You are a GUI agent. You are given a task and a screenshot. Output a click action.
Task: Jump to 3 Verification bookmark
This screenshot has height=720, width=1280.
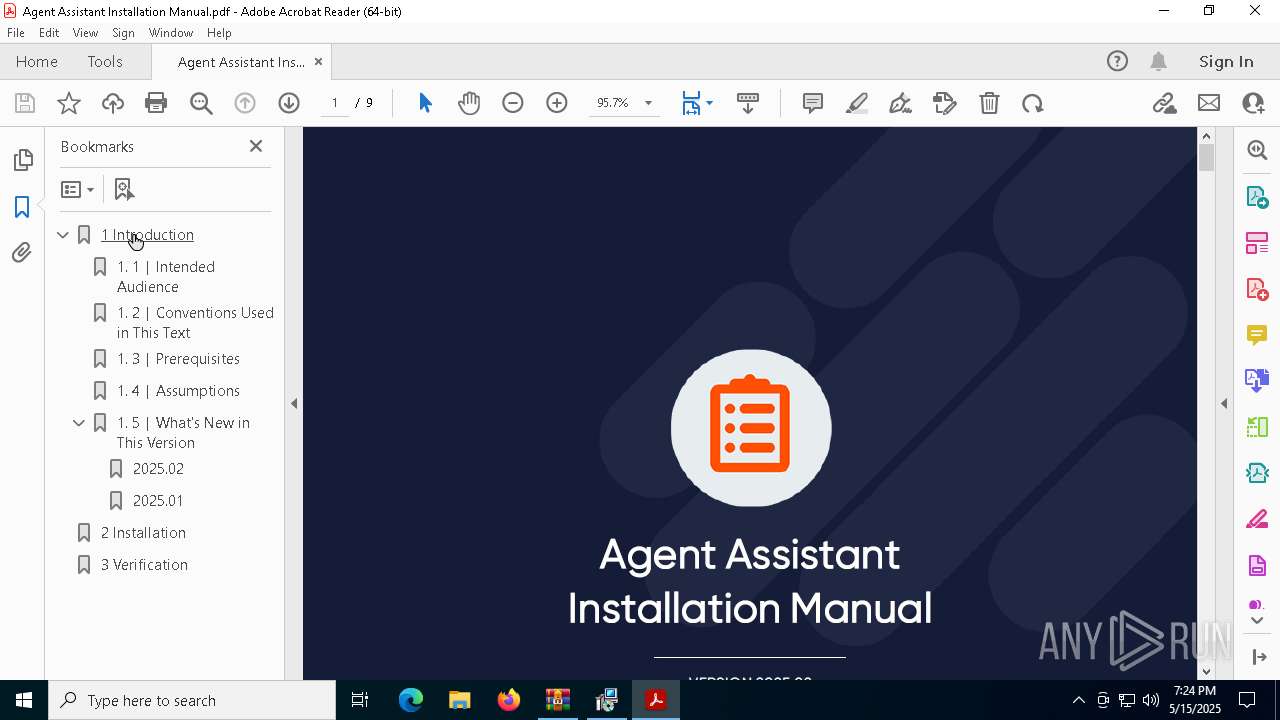144,565
